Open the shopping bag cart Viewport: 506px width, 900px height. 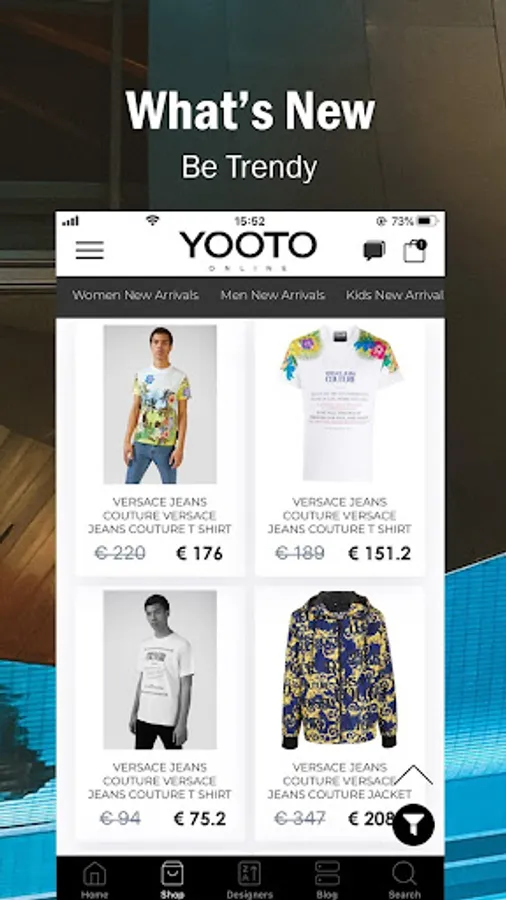[x=415, y=251]
